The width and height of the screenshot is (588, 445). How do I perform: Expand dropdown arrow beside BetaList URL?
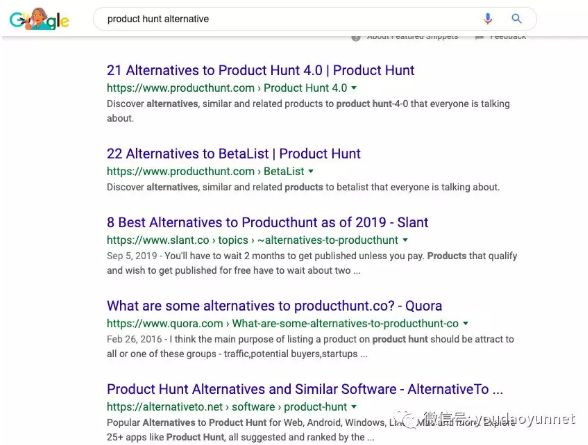click(310, 171)
